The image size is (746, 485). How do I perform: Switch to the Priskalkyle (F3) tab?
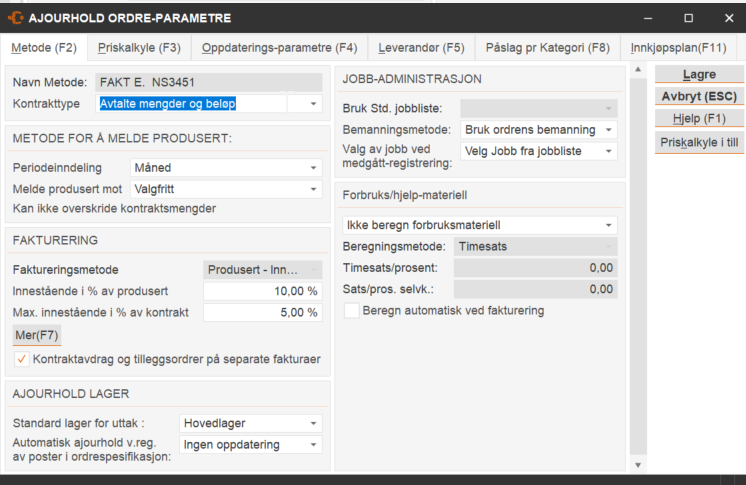[139, 47]
